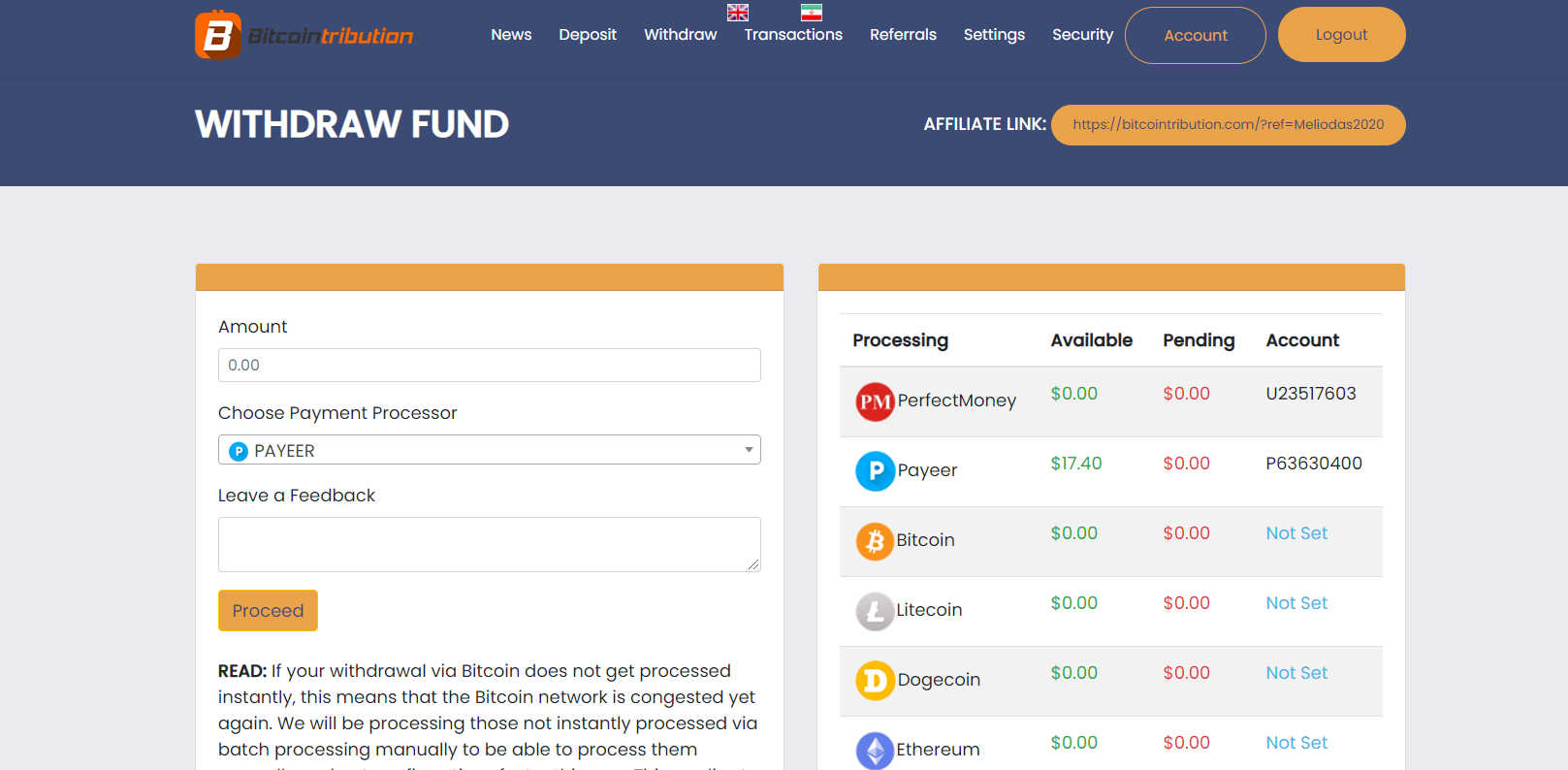Click the Account button
The image size is (1568, 770).
[1196, 35]
